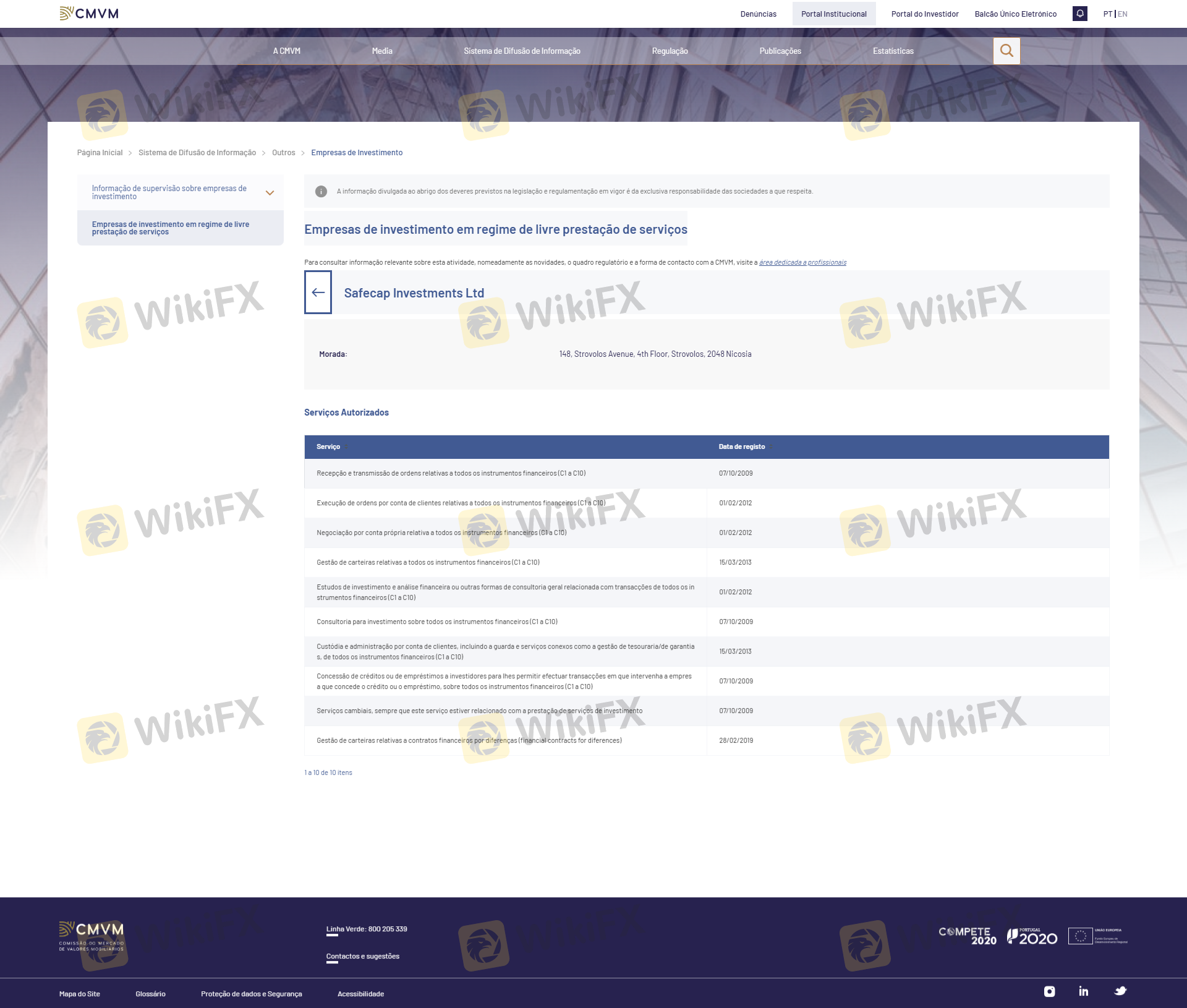Click Estudos de investimento row text

(506, 592)
